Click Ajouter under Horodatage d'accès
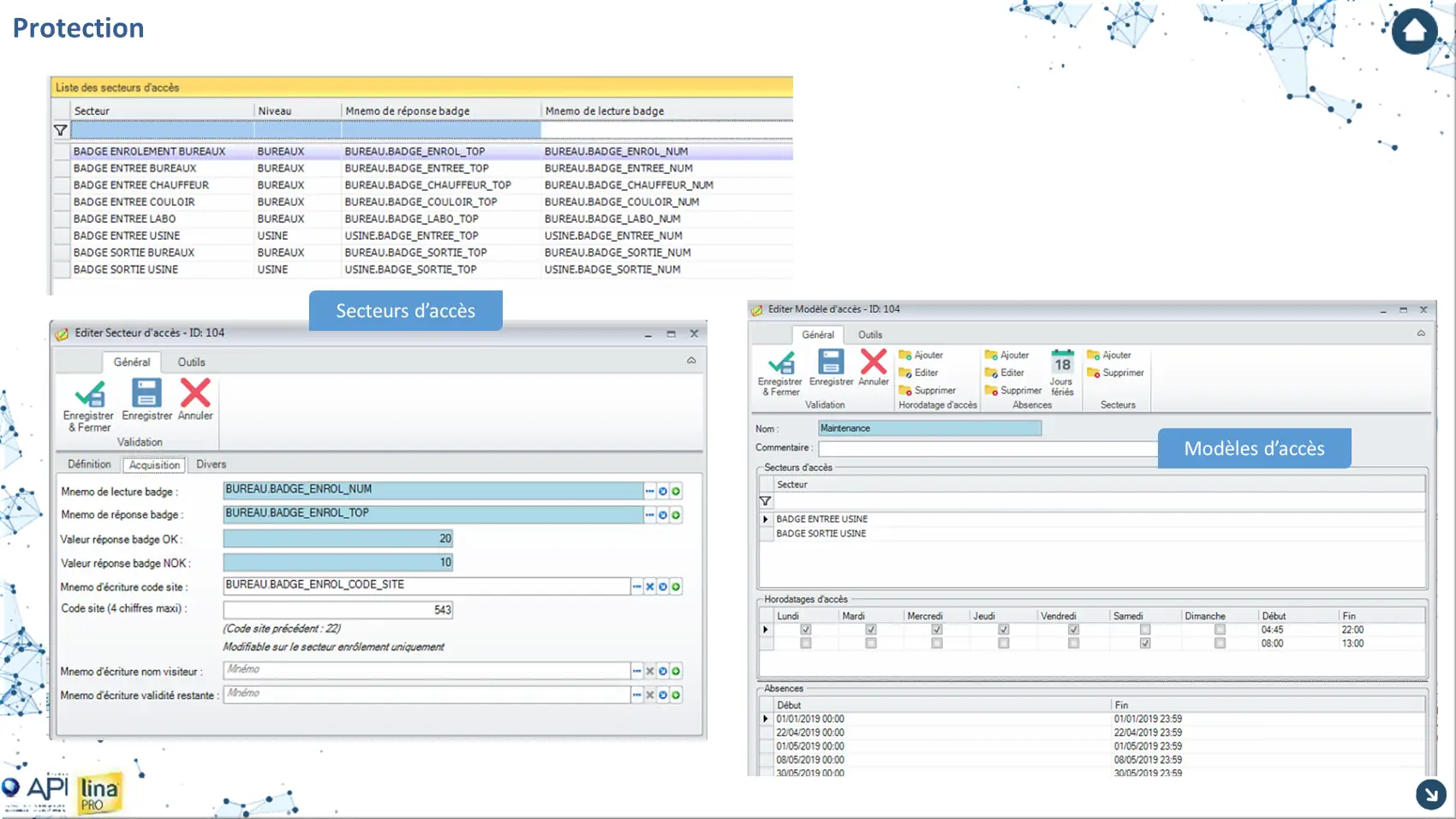1456x819 pixels. pos(922,355)
